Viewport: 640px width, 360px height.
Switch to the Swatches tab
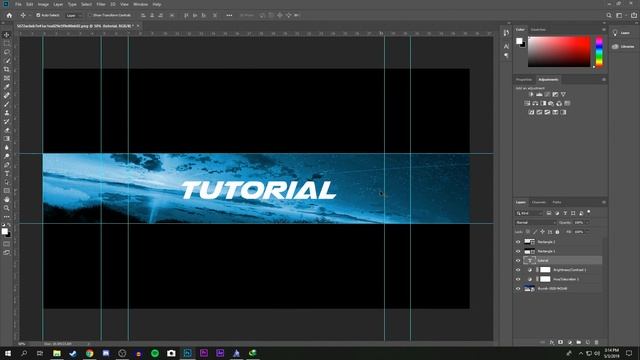pyautogui.click(x=538, y=29)
